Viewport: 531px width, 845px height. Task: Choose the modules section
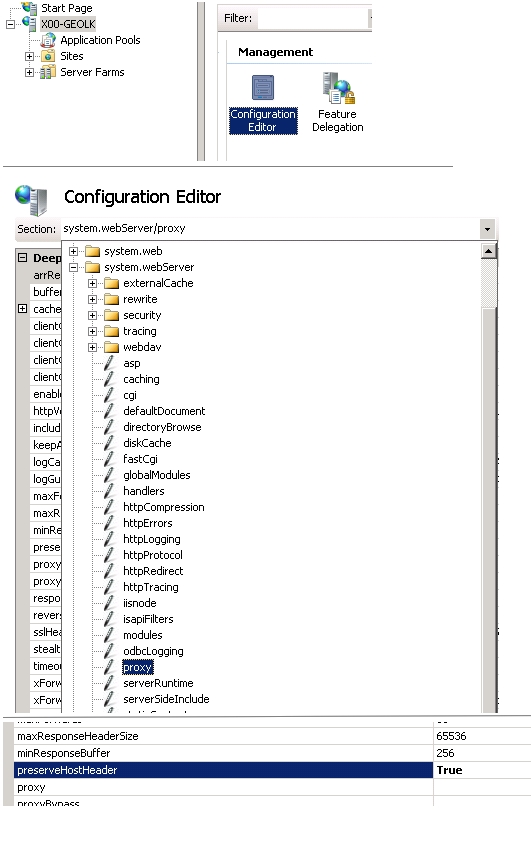[x=142, y=635]
